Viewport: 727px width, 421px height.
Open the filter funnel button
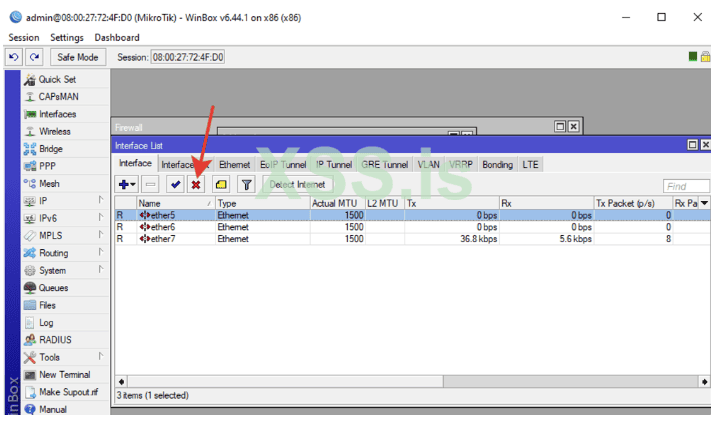pyautogui.click(x=247, y=185)
